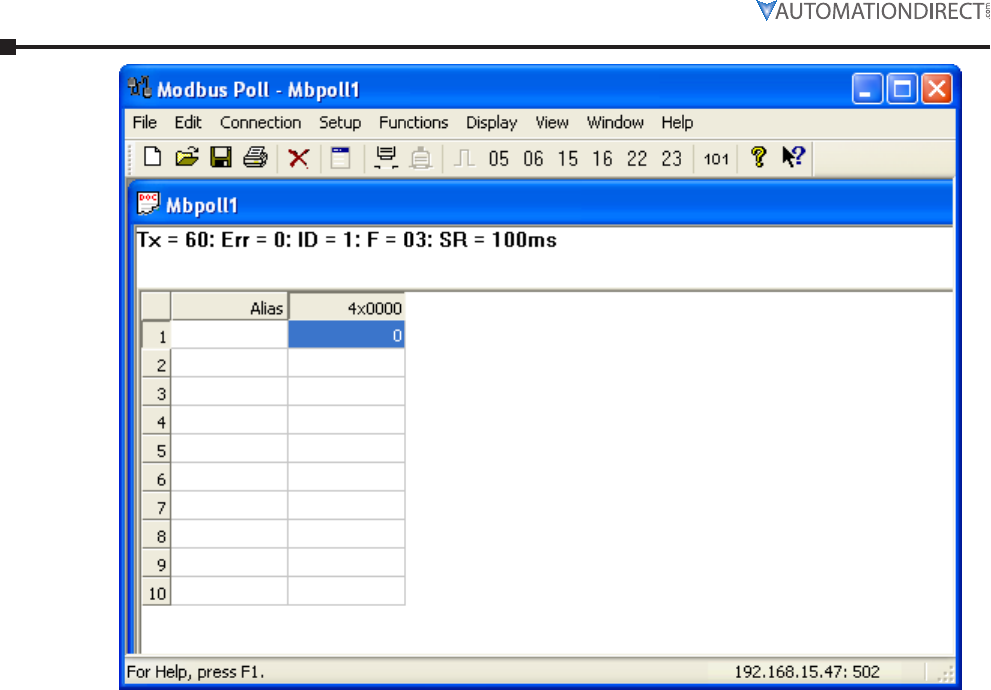991x690 pixels.
Task: Open the Help menu
Action: 678,122
